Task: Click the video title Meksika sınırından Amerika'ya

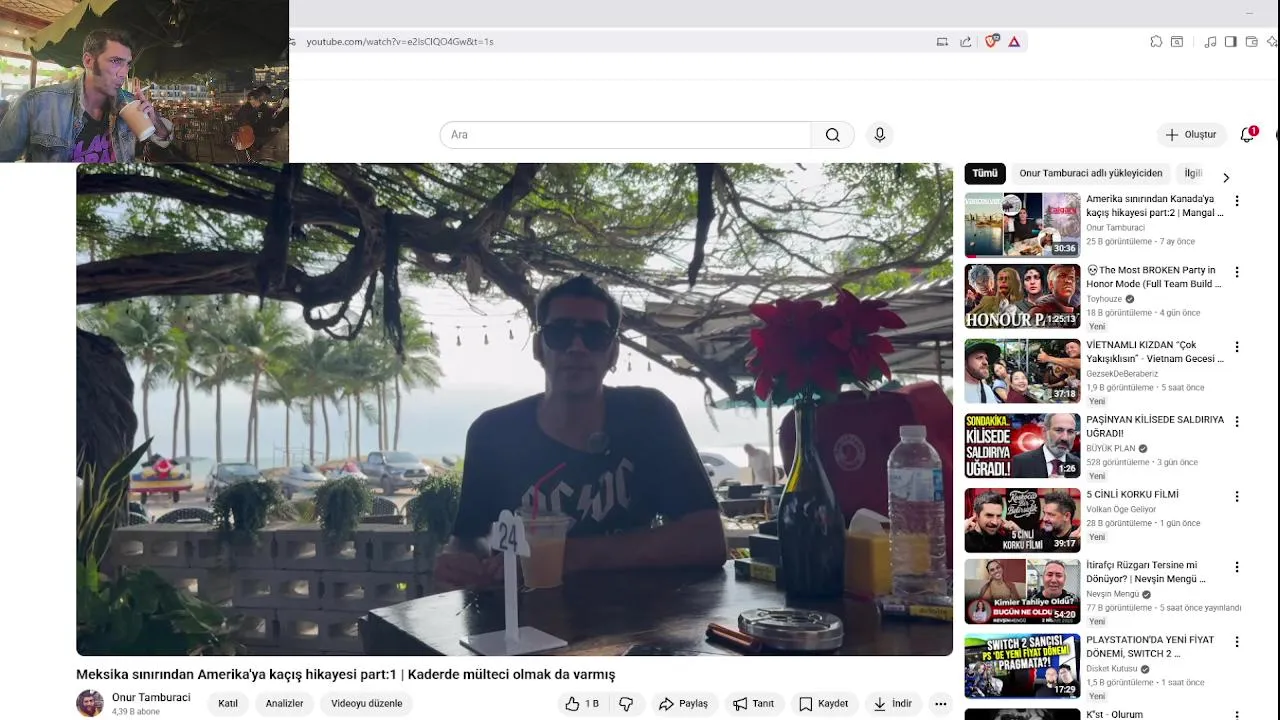Action: [x=346, y=675]
